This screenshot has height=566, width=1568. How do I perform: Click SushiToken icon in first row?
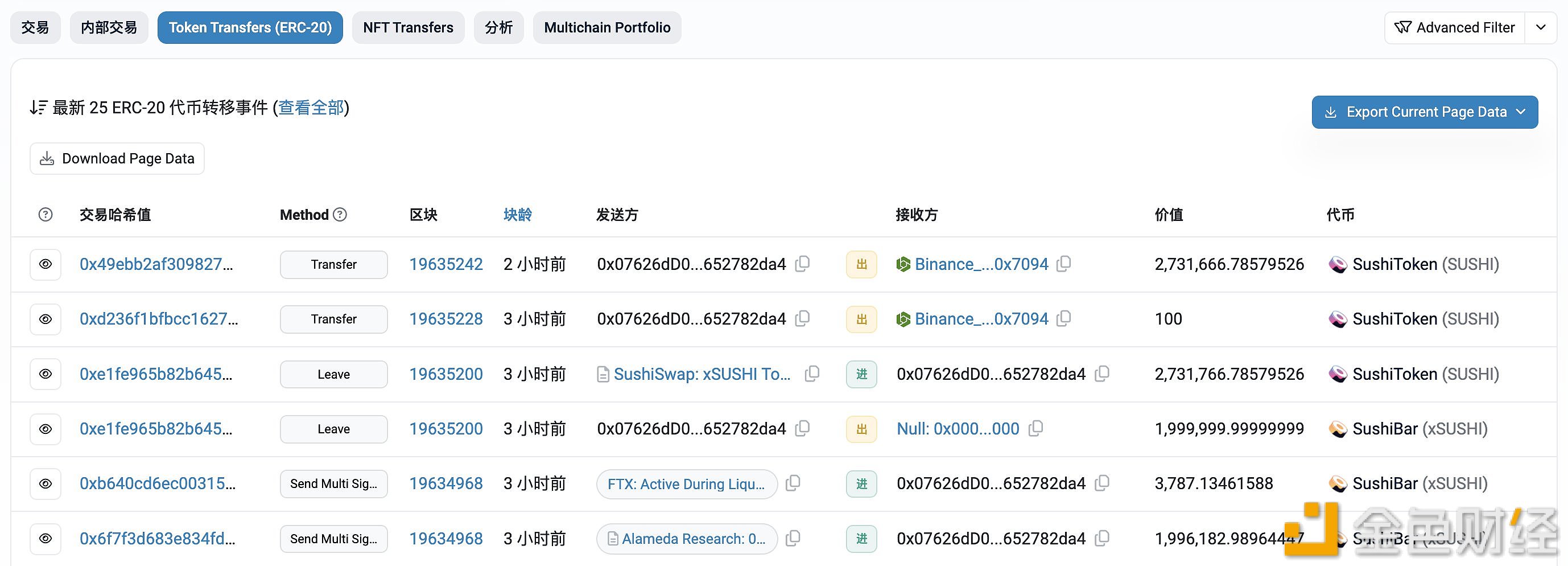1338,264
